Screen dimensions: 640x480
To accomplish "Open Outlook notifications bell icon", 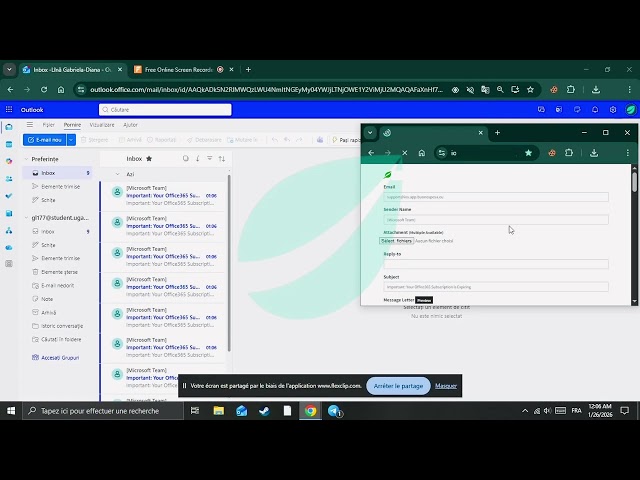I will click(595, 109).
